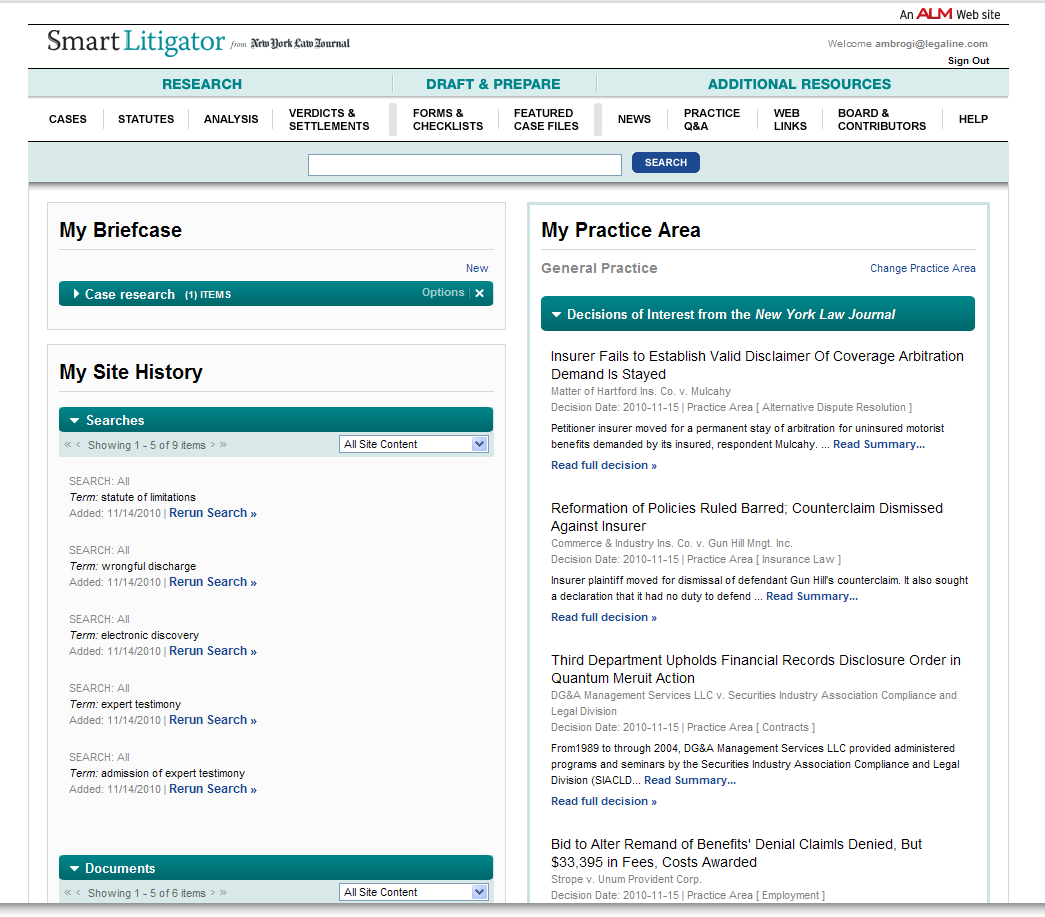Click 'Term: wrongful discharge' text

pyautogui.click(x=133, y=566)
